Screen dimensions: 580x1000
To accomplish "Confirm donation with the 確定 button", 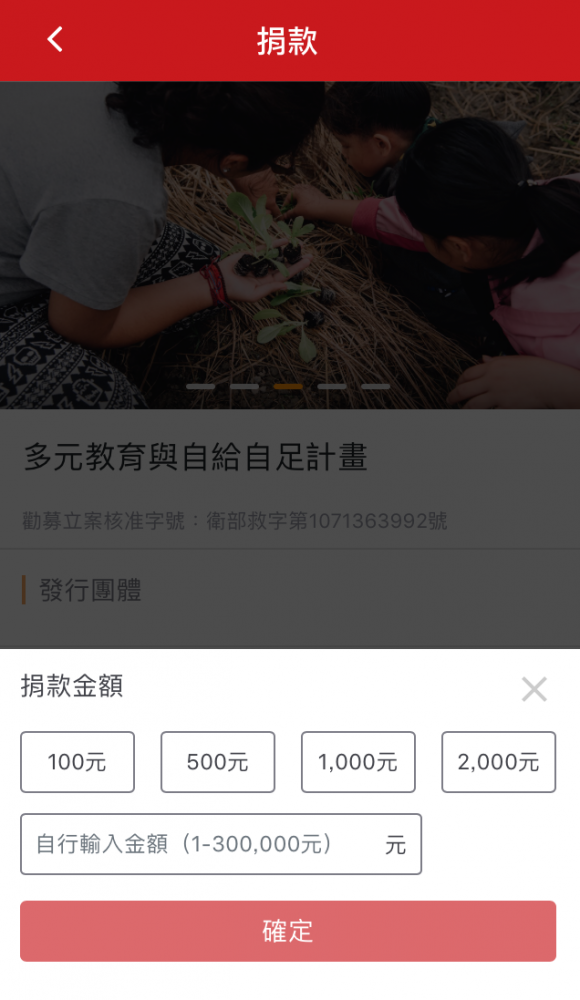I will [x=288, y=931].
